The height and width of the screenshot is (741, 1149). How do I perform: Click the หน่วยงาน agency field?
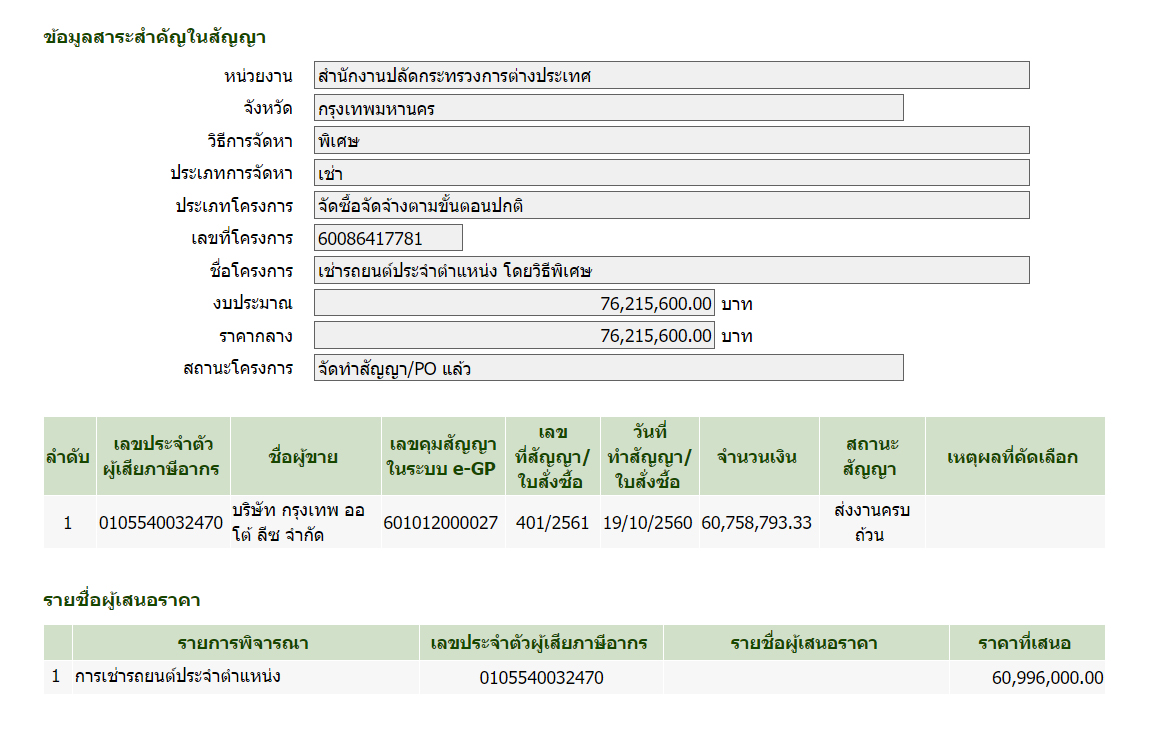point(671,75)
